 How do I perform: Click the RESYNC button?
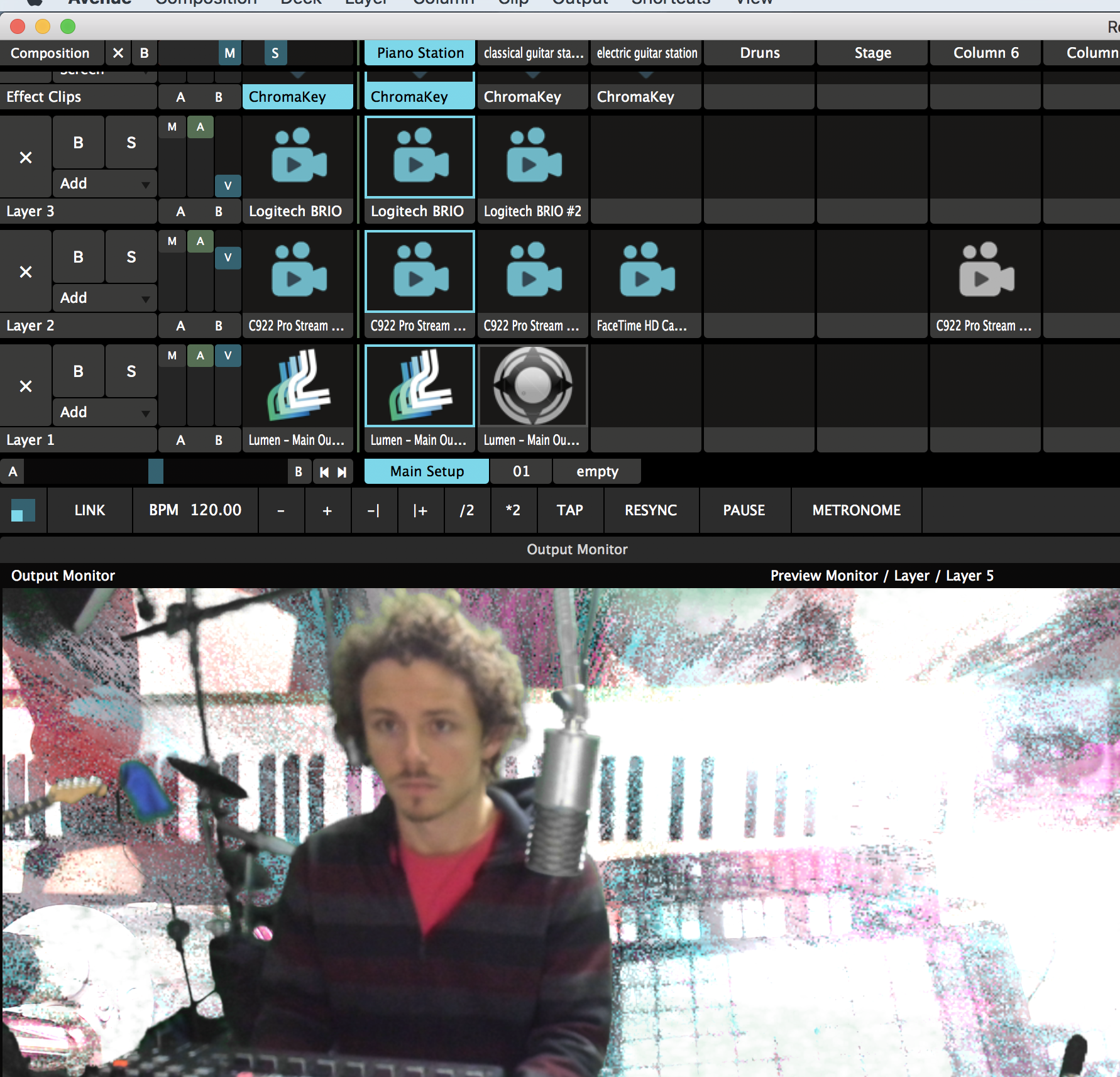651,510
